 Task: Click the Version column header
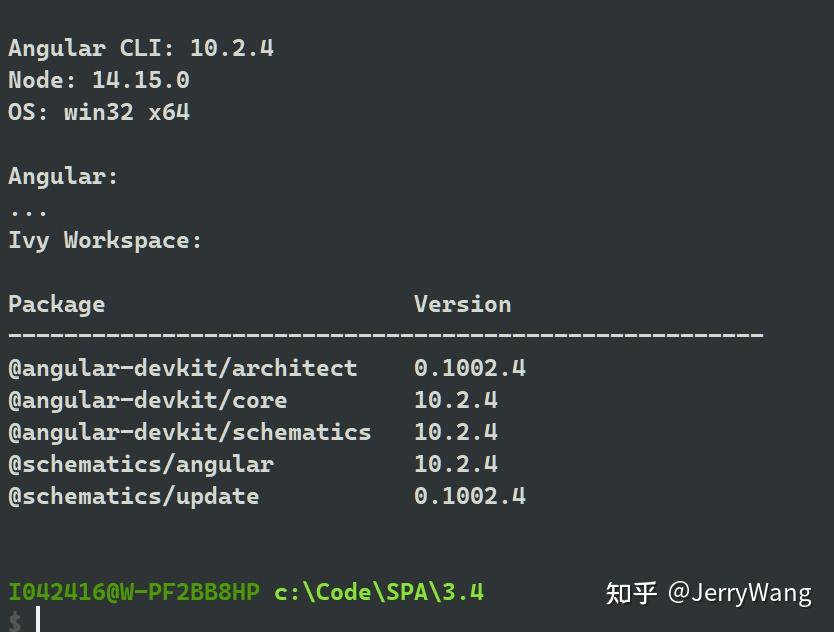tap(463, 304)
